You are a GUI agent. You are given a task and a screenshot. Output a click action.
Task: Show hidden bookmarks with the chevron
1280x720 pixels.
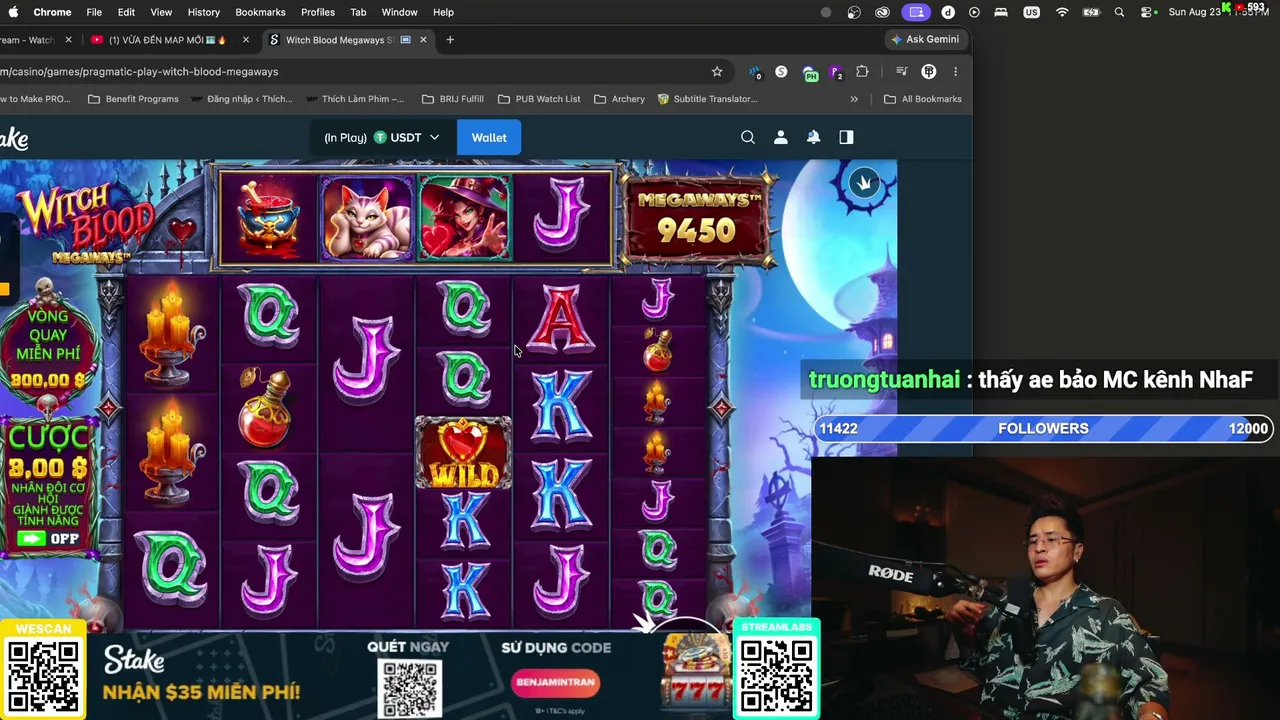pos(854,99)
